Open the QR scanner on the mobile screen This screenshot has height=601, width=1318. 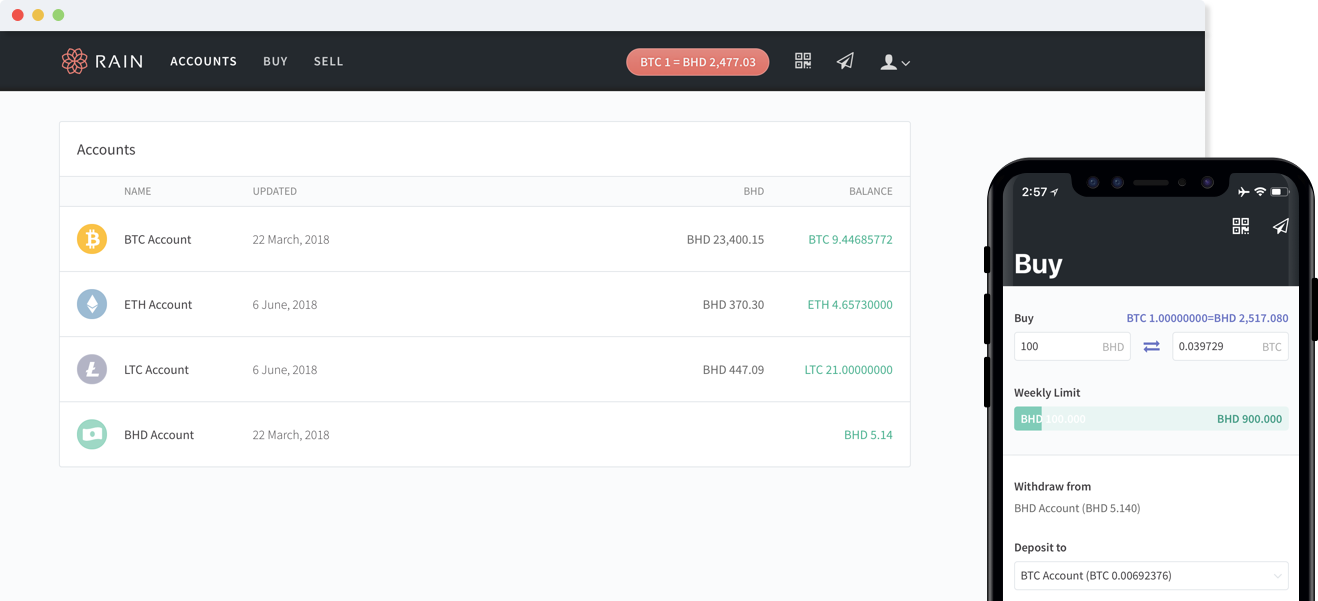pos(1240,226)
